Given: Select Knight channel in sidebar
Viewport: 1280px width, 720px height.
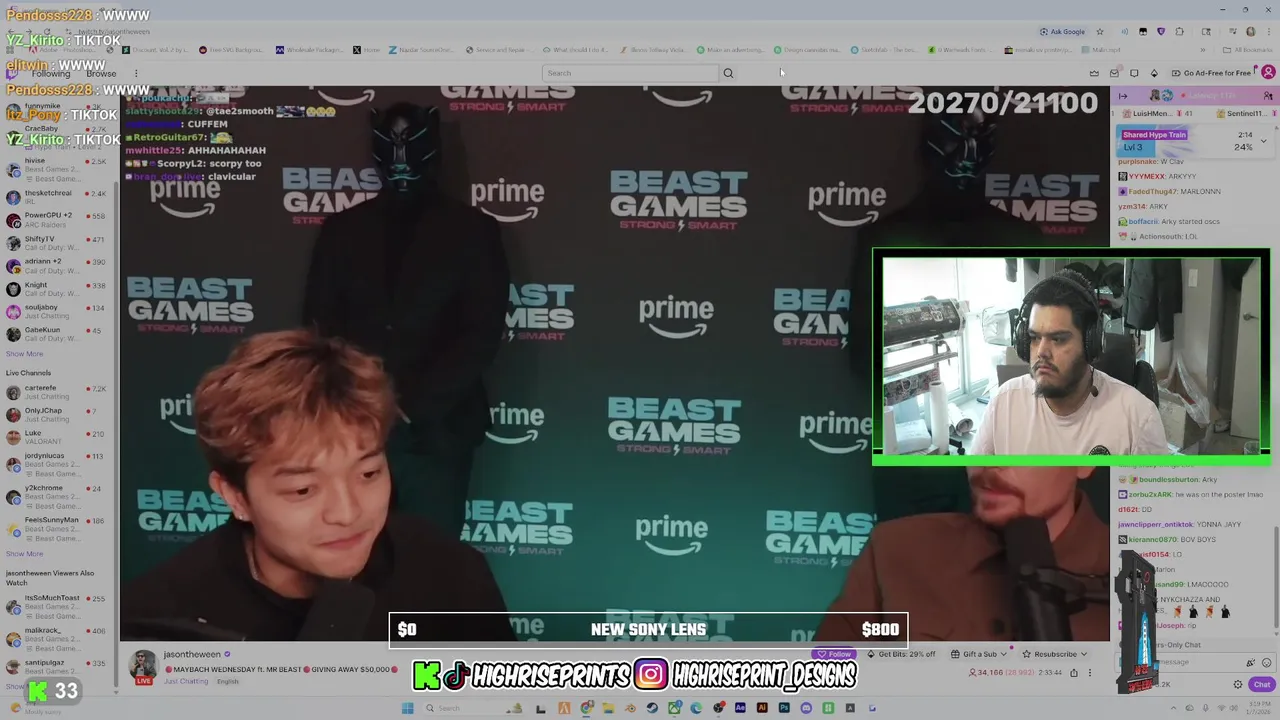Looking at the screenshot, I should pyautogui.click(x=58, y=289).
